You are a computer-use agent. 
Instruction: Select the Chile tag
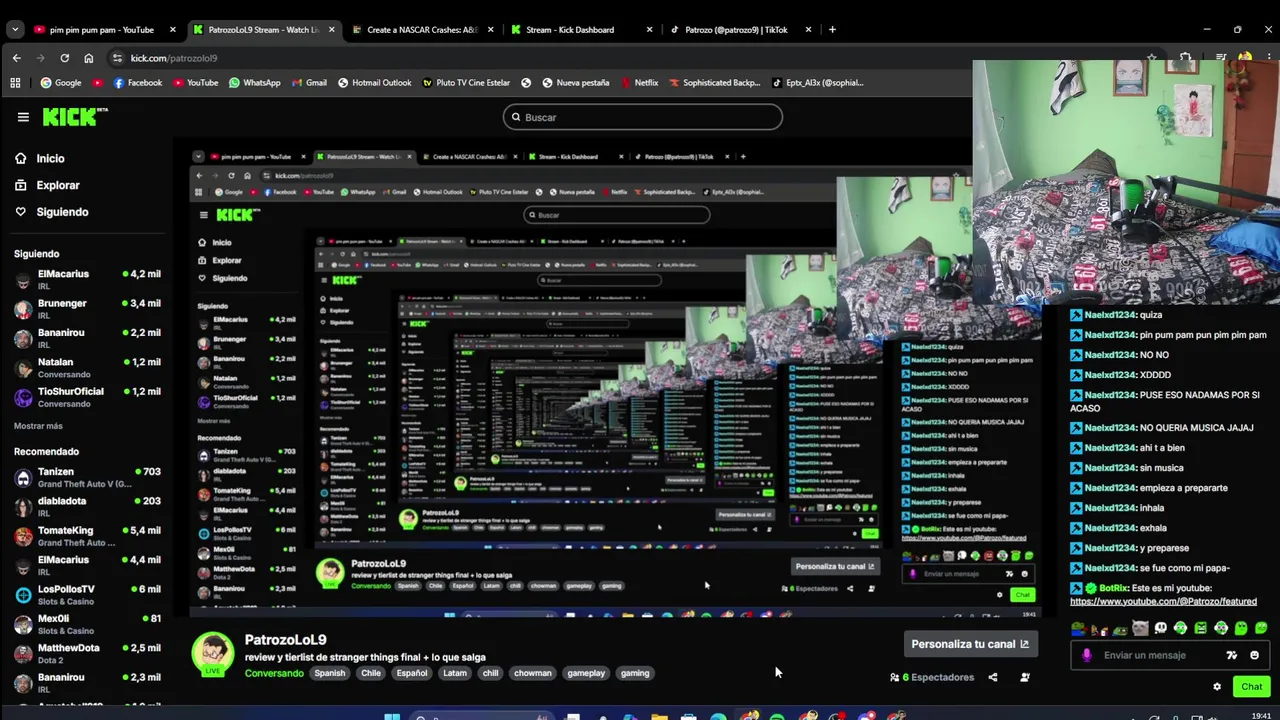click(x=370, y=673)
